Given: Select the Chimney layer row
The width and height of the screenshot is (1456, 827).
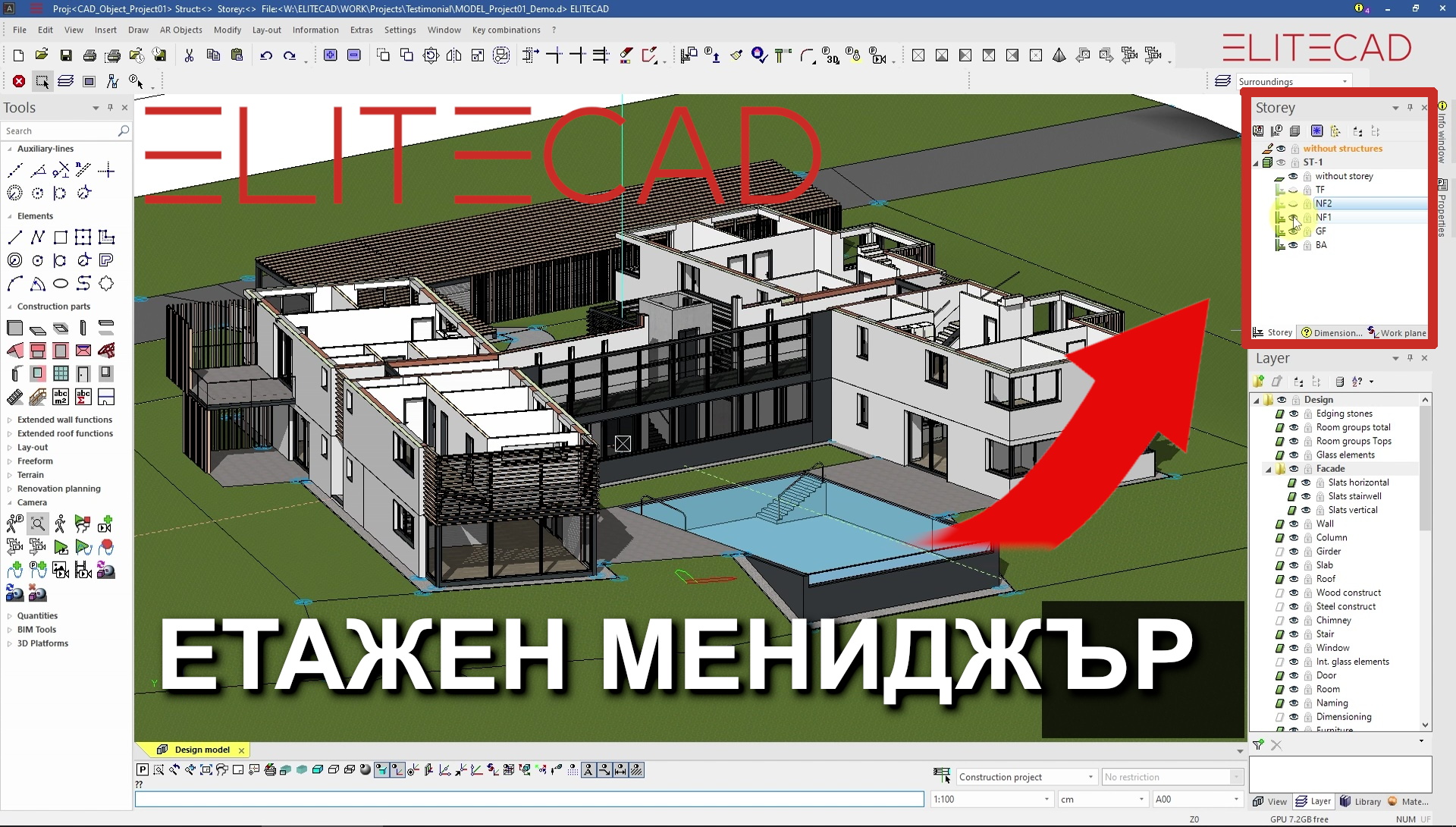Looking at the screenshot, I should [1334, 621].
